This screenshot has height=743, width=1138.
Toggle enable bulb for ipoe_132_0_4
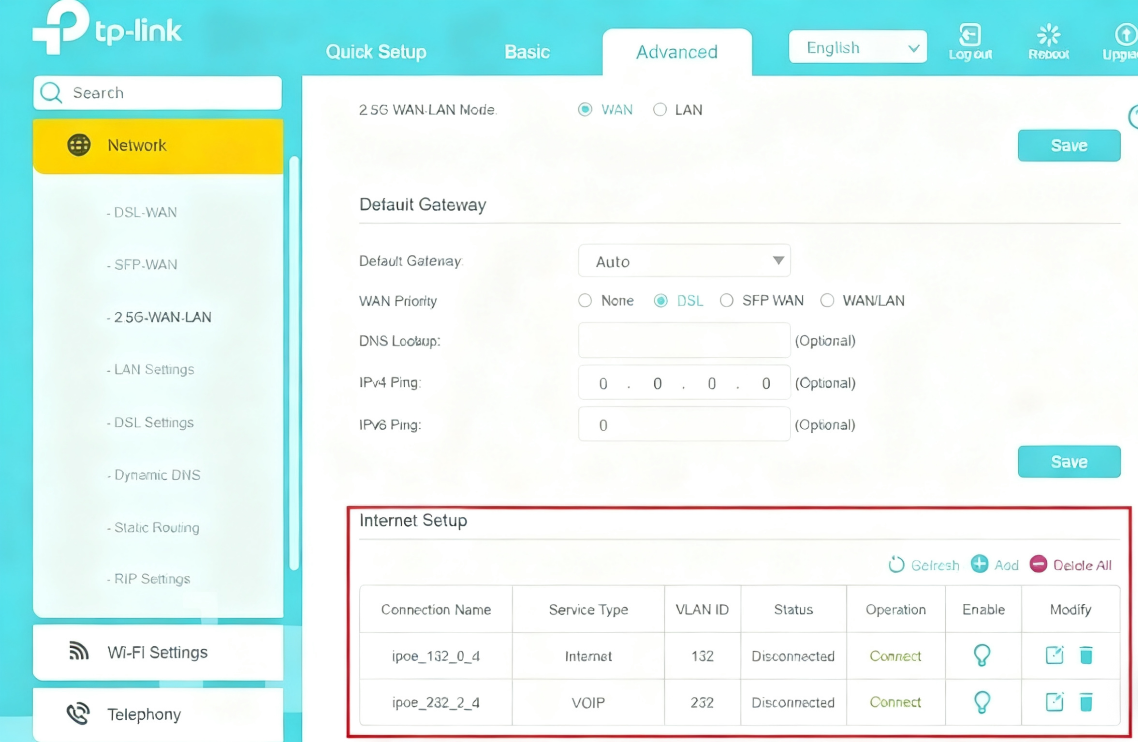982,656
